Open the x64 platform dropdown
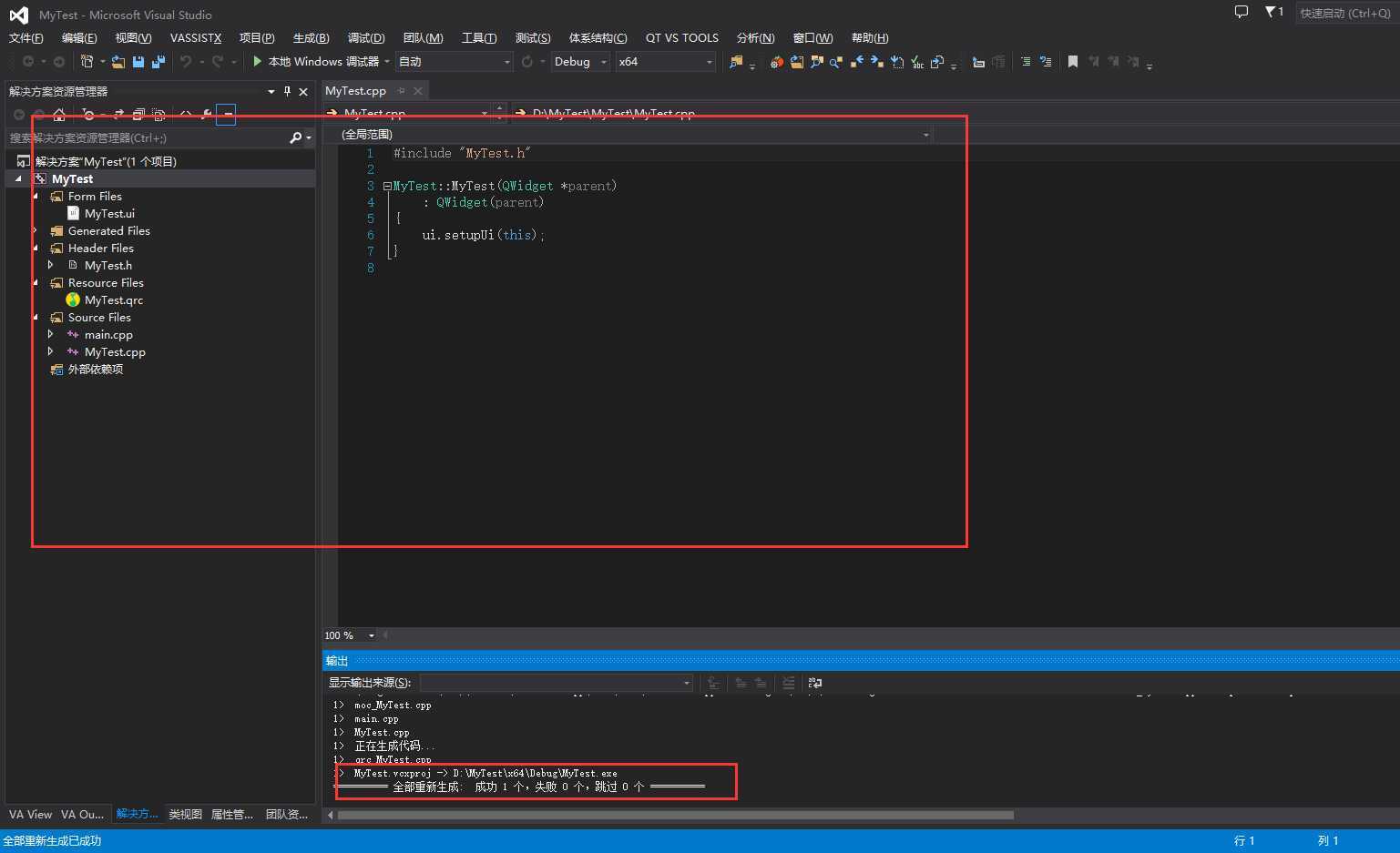 (x=709, y=62)
